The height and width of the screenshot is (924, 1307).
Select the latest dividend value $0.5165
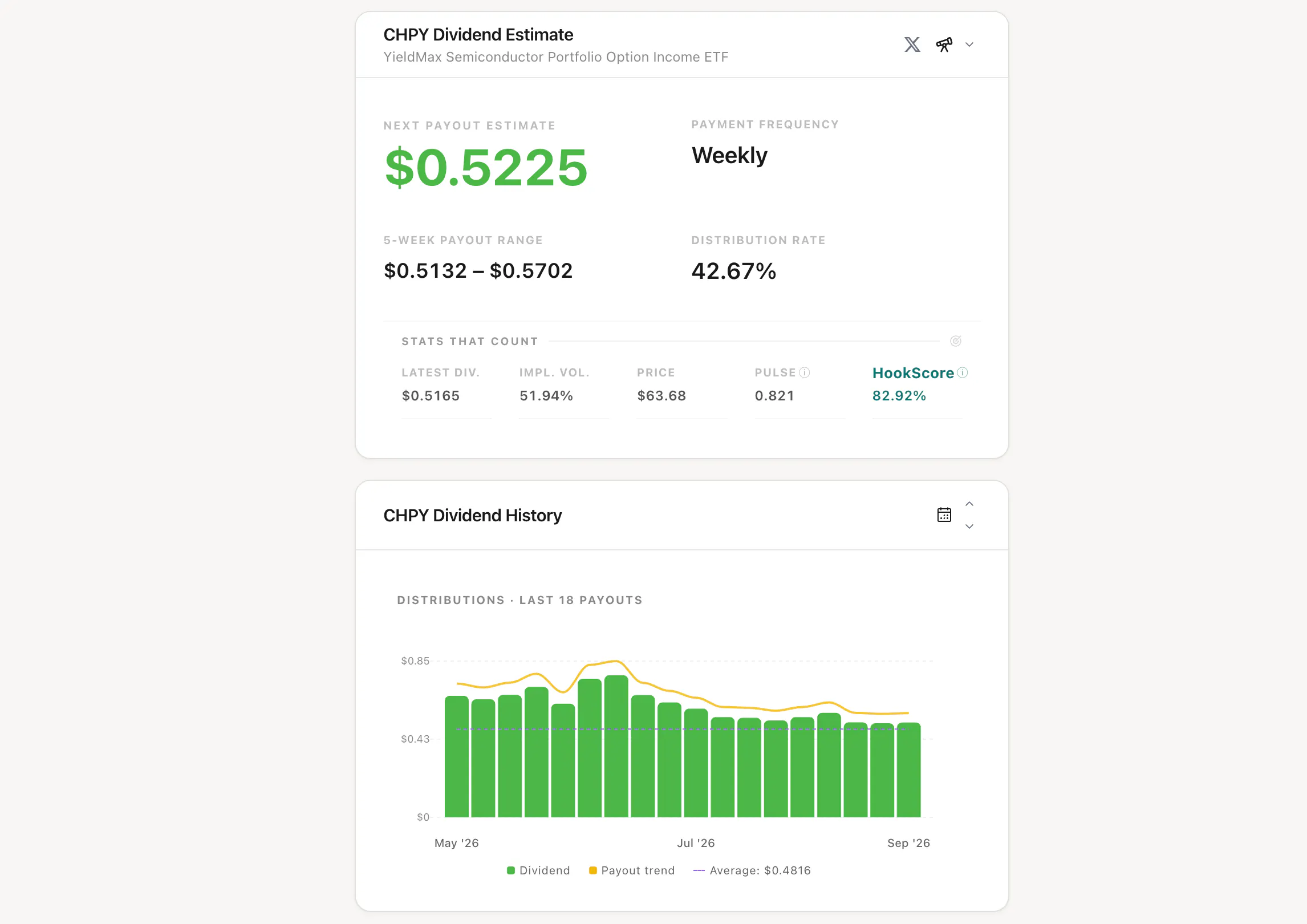(x=431, y=395)
